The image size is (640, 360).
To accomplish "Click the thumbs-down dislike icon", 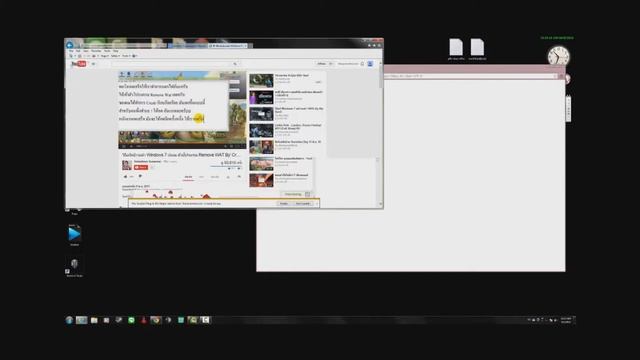I will 140,177.
